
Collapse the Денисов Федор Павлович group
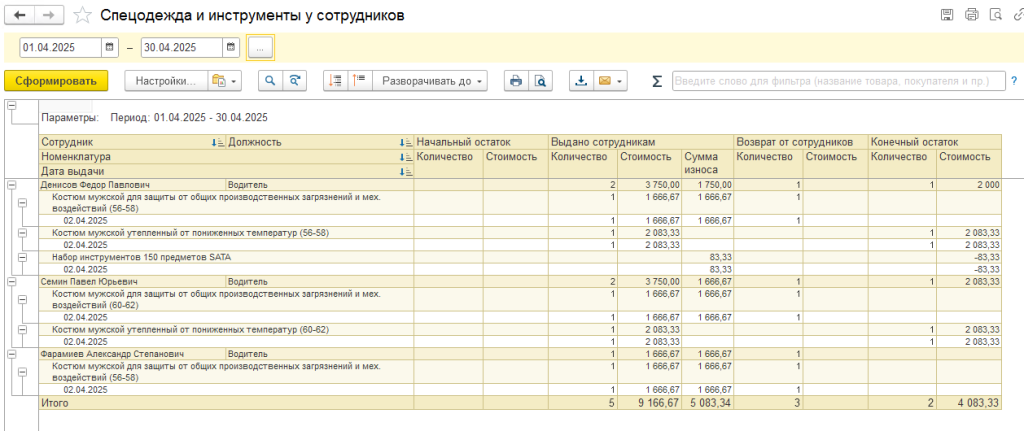12,185
